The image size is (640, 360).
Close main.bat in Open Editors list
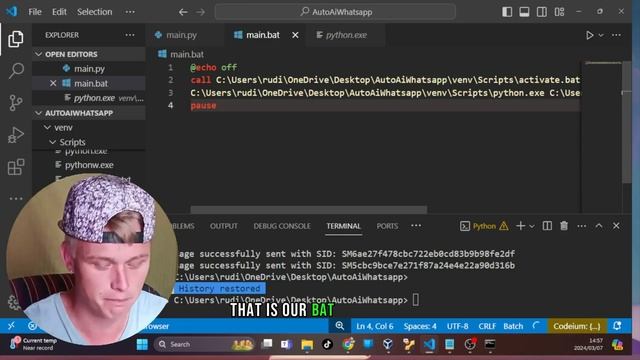(x=53, y=83)
